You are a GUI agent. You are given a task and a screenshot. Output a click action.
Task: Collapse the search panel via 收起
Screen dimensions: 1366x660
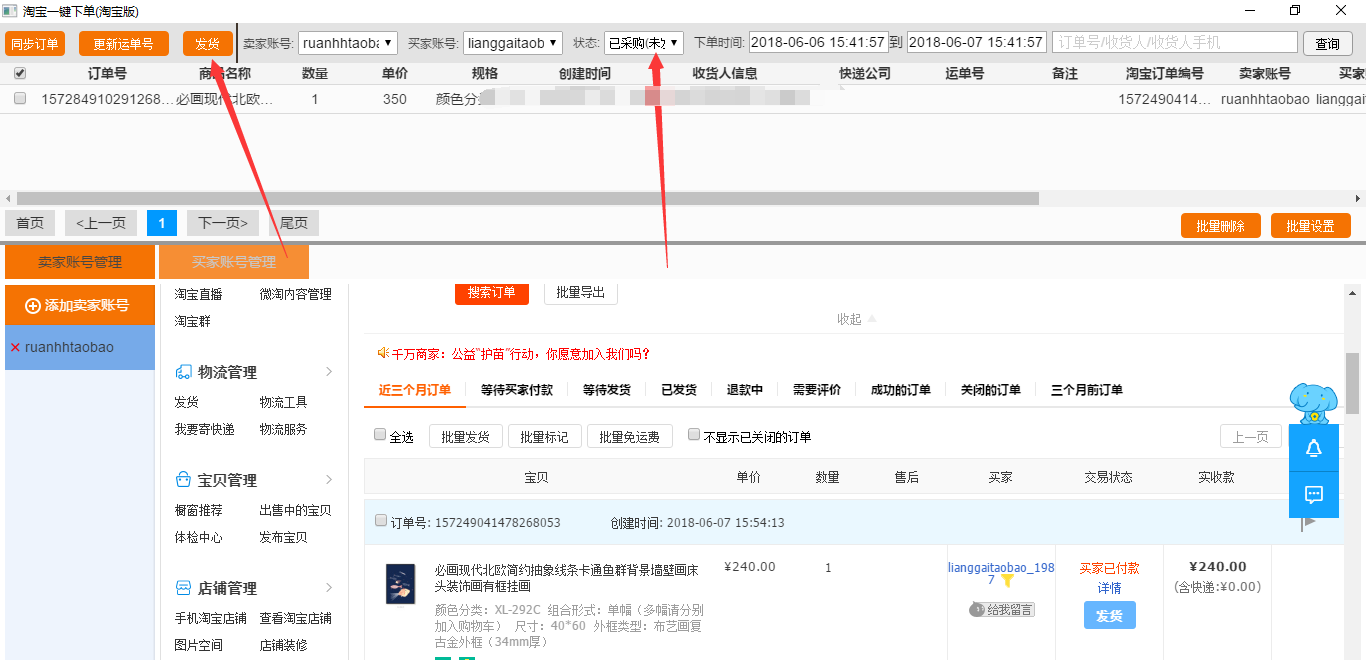856,319
